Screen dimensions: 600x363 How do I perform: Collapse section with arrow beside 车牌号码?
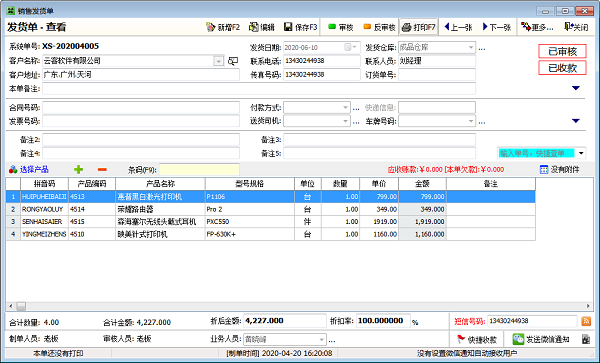click(576, 121)
